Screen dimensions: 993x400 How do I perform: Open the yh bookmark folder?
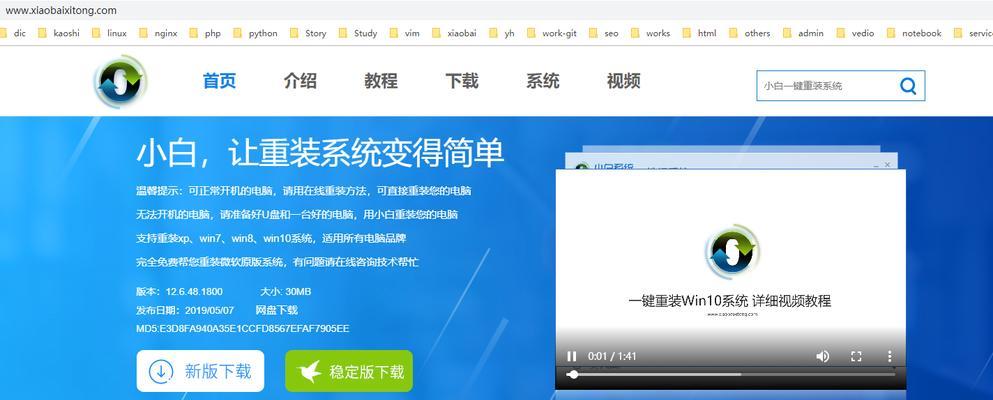tap(502, 33)
